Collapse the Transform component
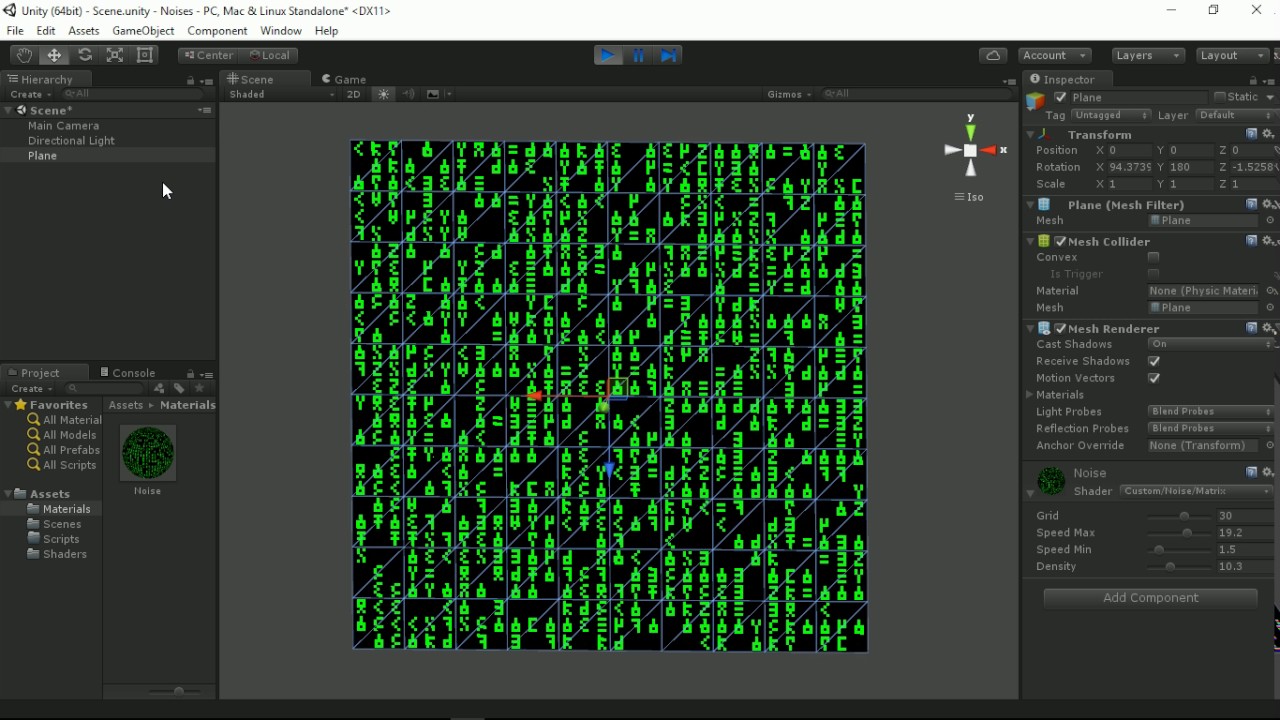Viewport: 1280px width, 720px height. (1031, 134)
